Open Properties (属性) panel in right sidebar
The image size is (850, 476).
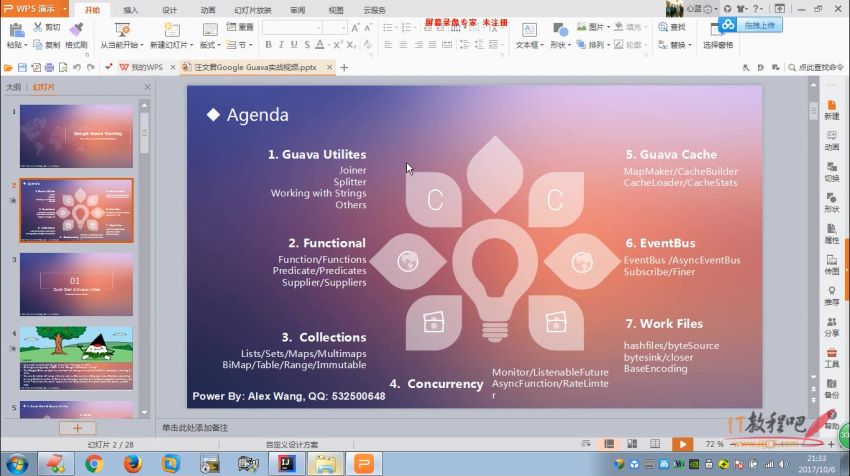(x=832, y=233)
